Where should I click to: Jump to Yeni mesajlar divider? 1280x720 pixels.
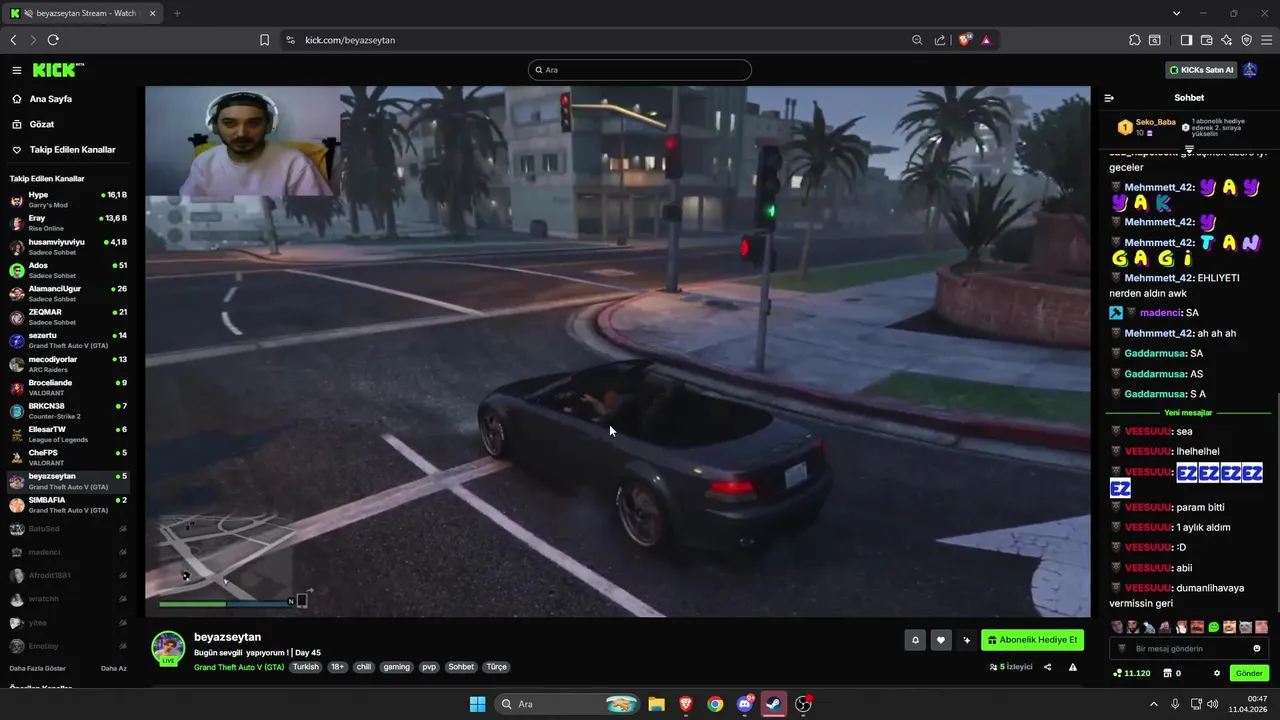(1188, 413)
